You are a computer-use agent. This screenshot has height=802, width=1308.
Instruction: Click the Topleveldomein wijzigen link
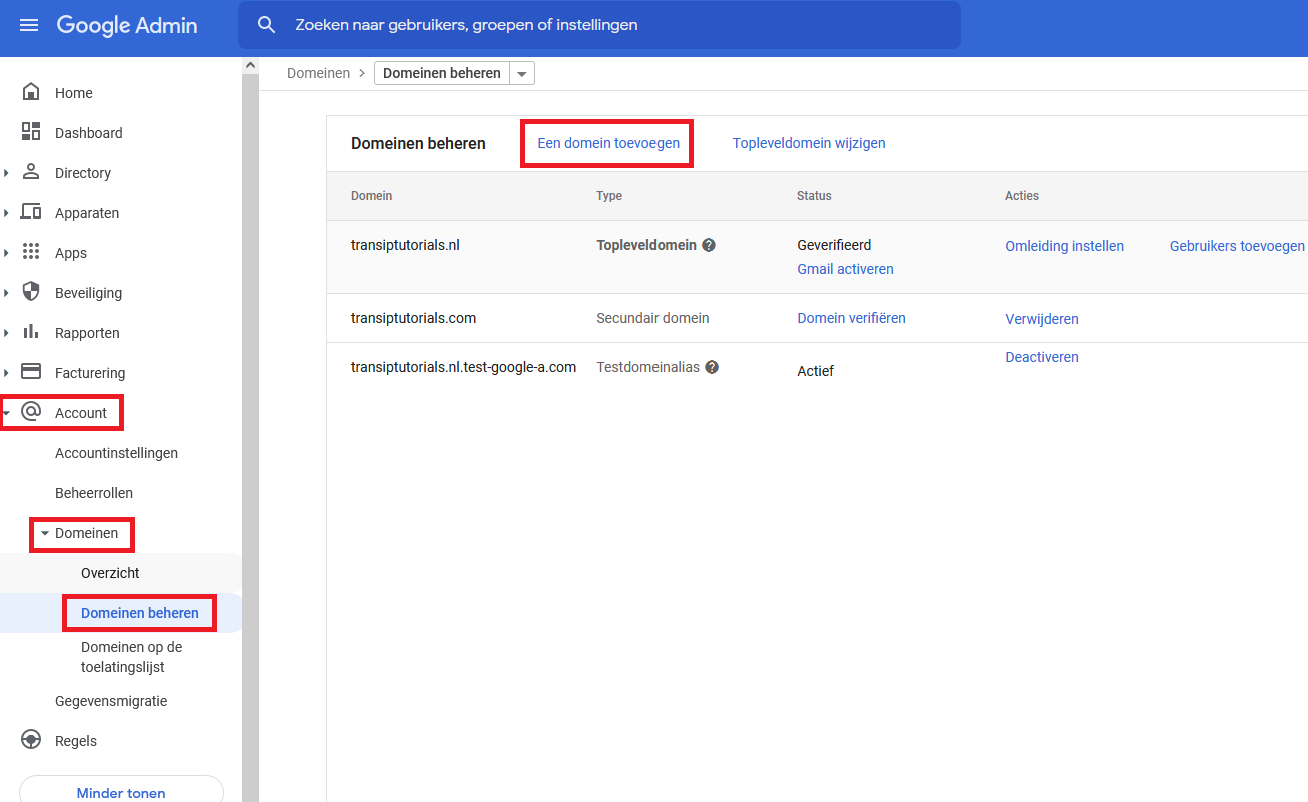tap(809, 143)
